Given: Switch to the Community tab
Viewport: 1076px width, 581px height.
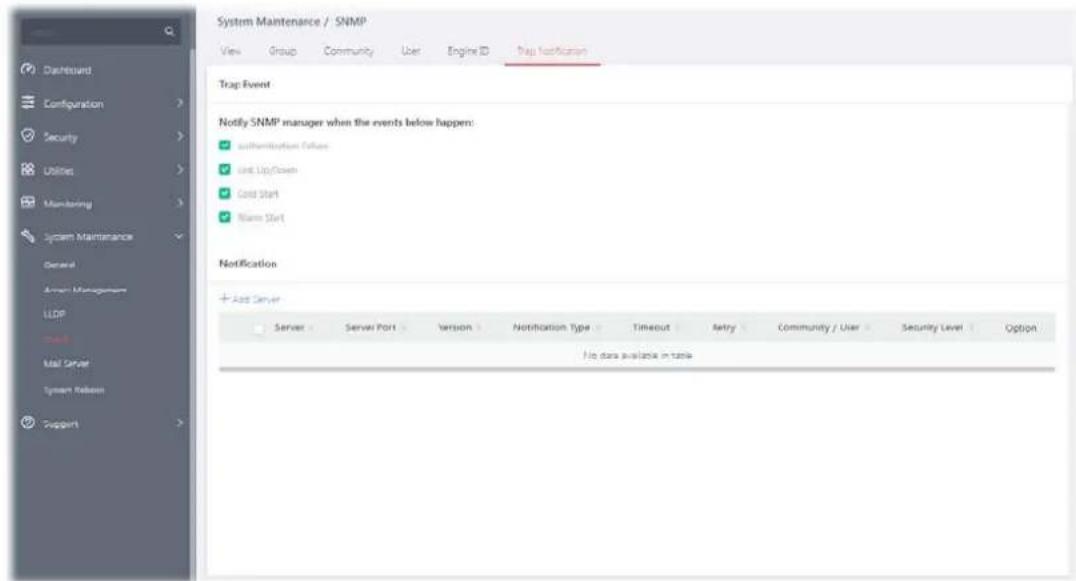Looking at the screenshot, I should pos(349,51).
